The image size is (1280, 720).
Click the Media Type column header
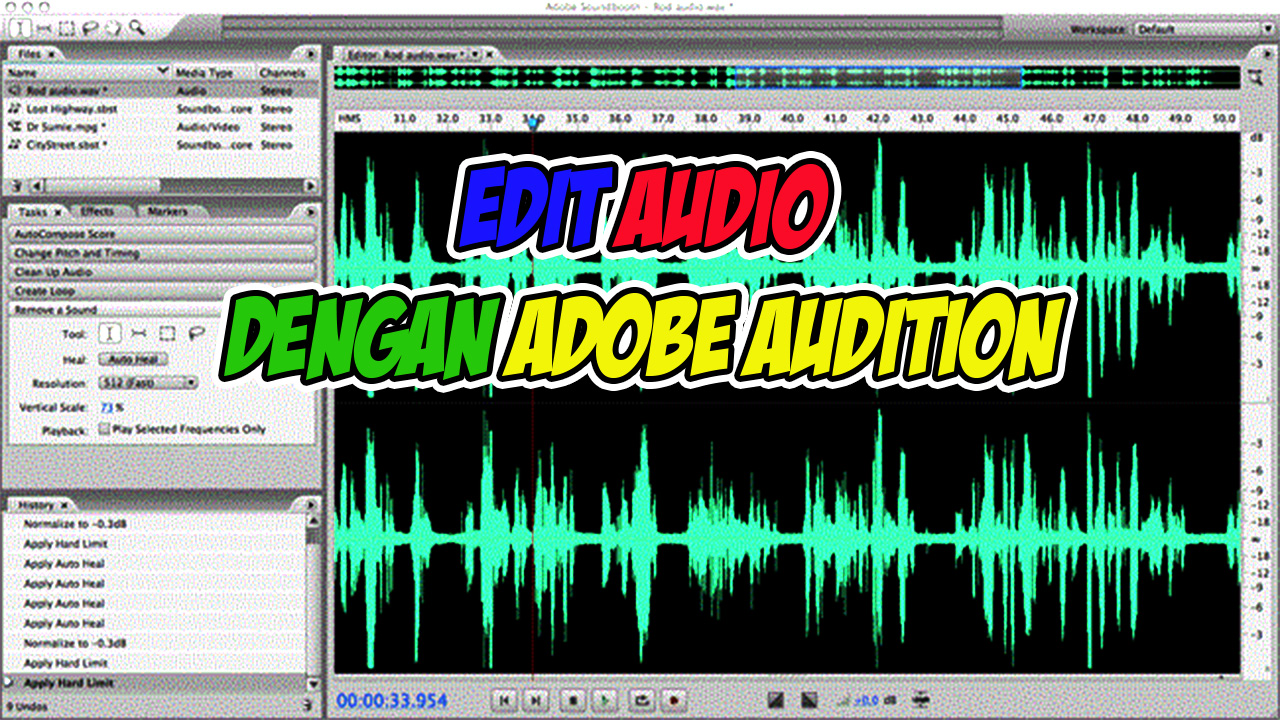tap(203, 73)
